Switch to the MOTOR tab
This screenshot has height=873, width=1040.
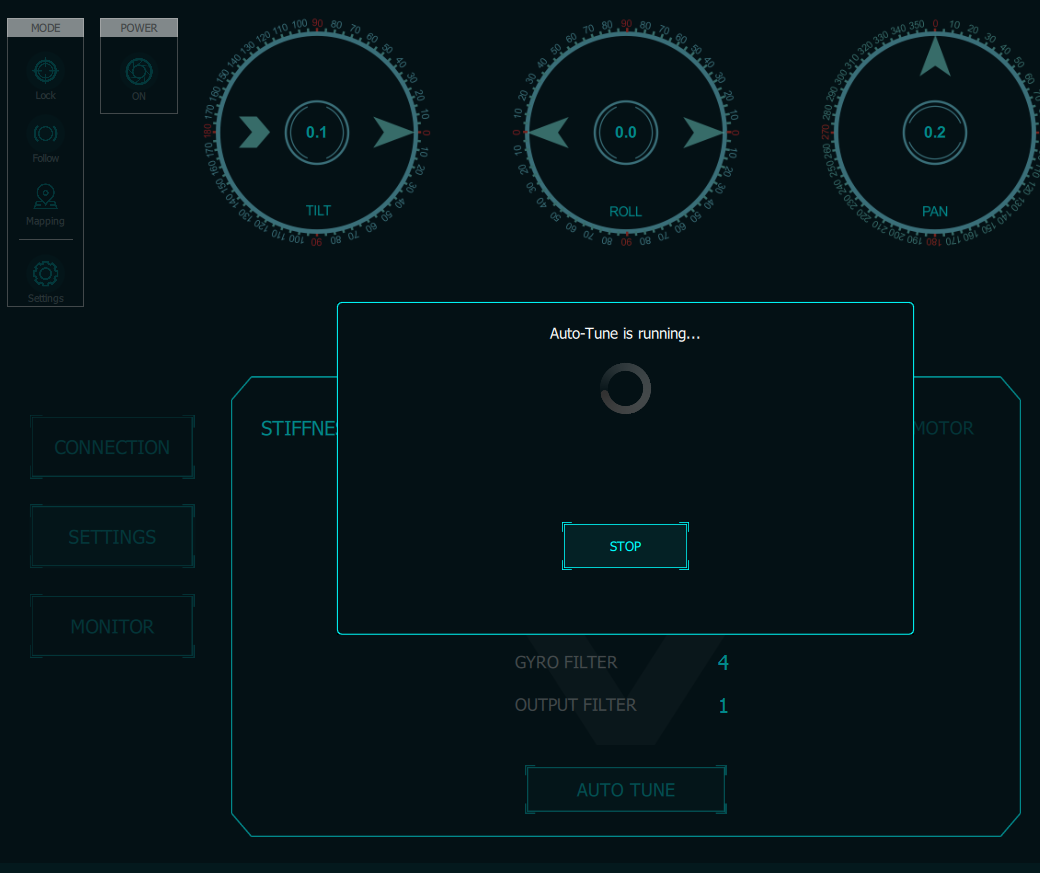tap(943, 428)
